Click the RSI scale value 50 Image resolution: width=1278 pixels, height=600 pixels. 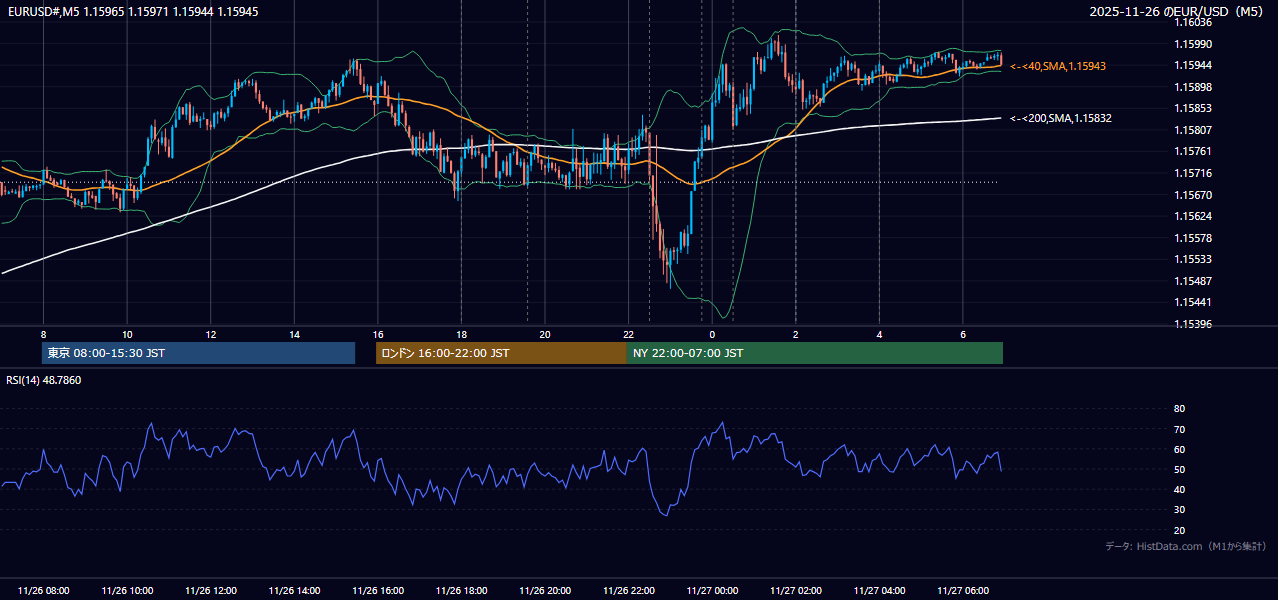pyautogui.click(x=1179, y=469)
